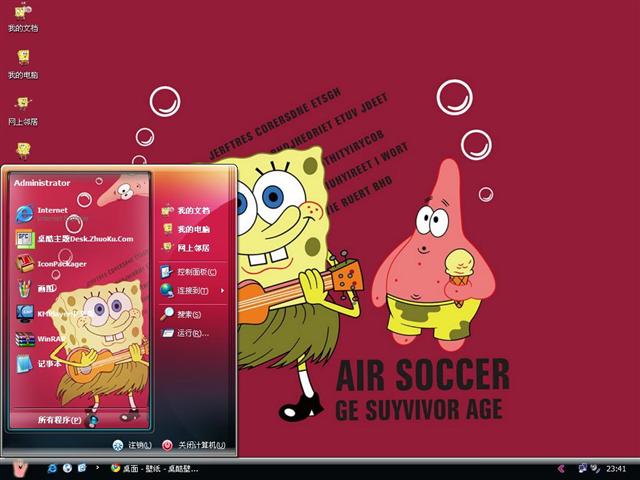Open 桌酷主题Desk.ZhuoKu.Com in the Start menu

pos(75,239)
